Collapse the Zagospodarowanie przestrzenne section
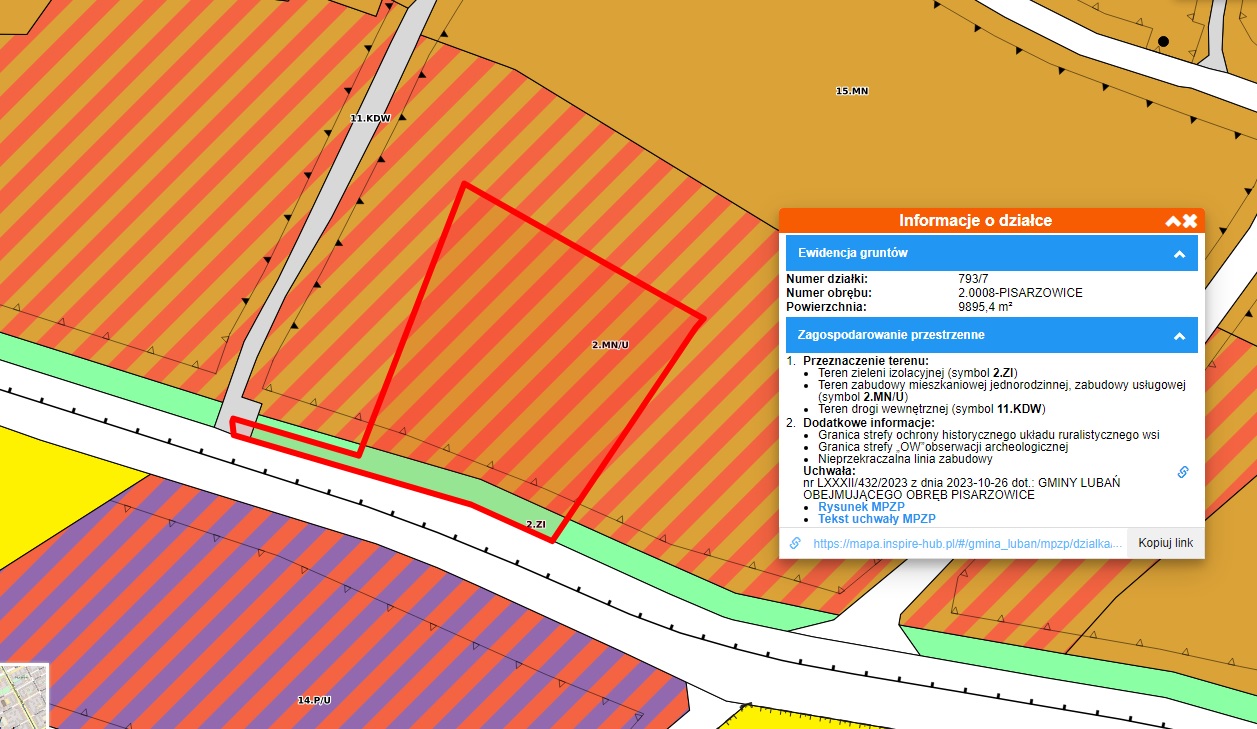 coord(1179,336)
